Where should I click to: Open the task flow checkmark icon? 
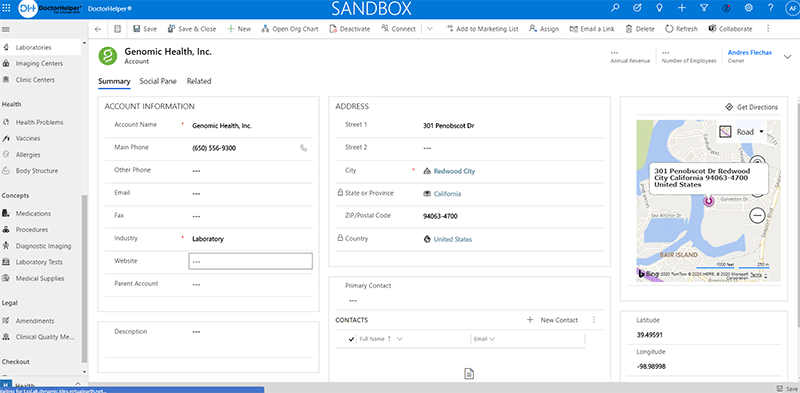637,8
